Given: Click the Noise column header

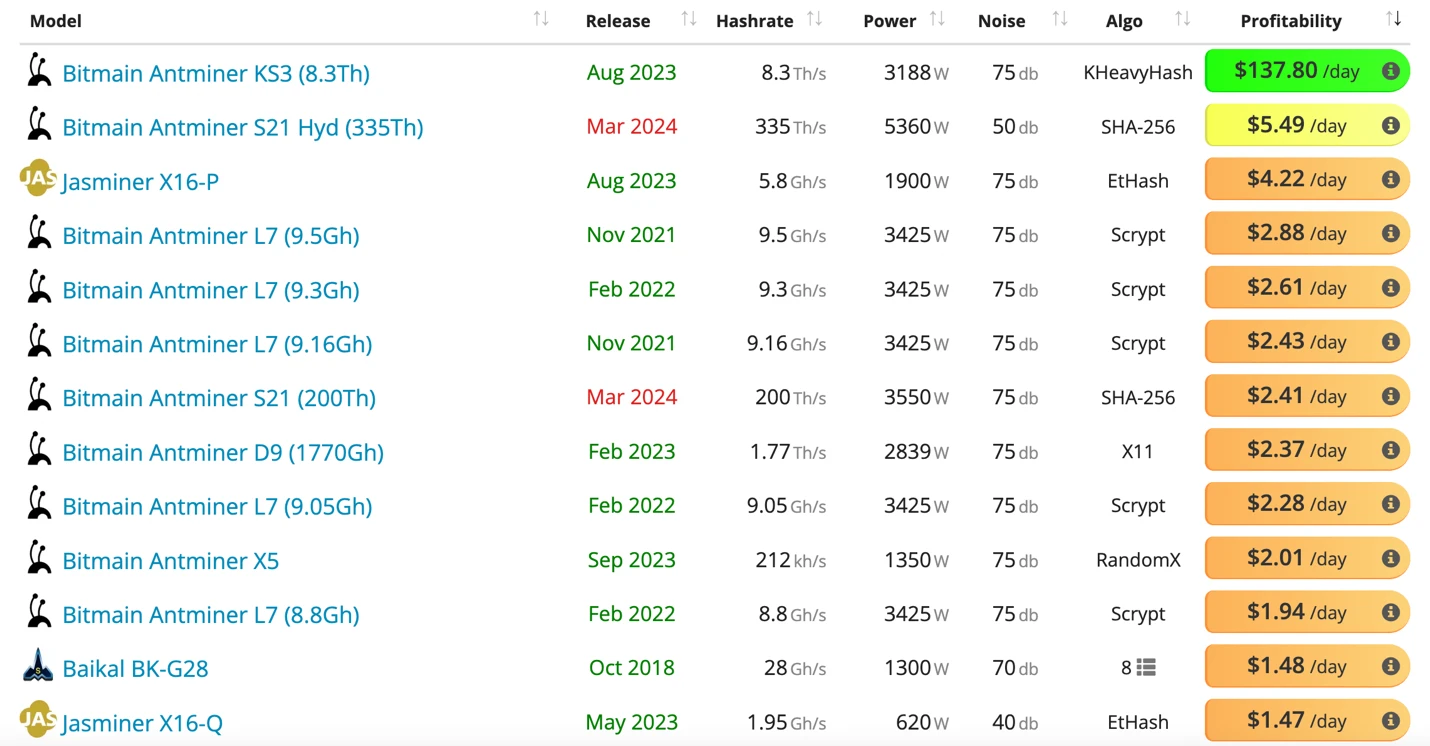Looking at the screenshot, I should (1001, 21).
